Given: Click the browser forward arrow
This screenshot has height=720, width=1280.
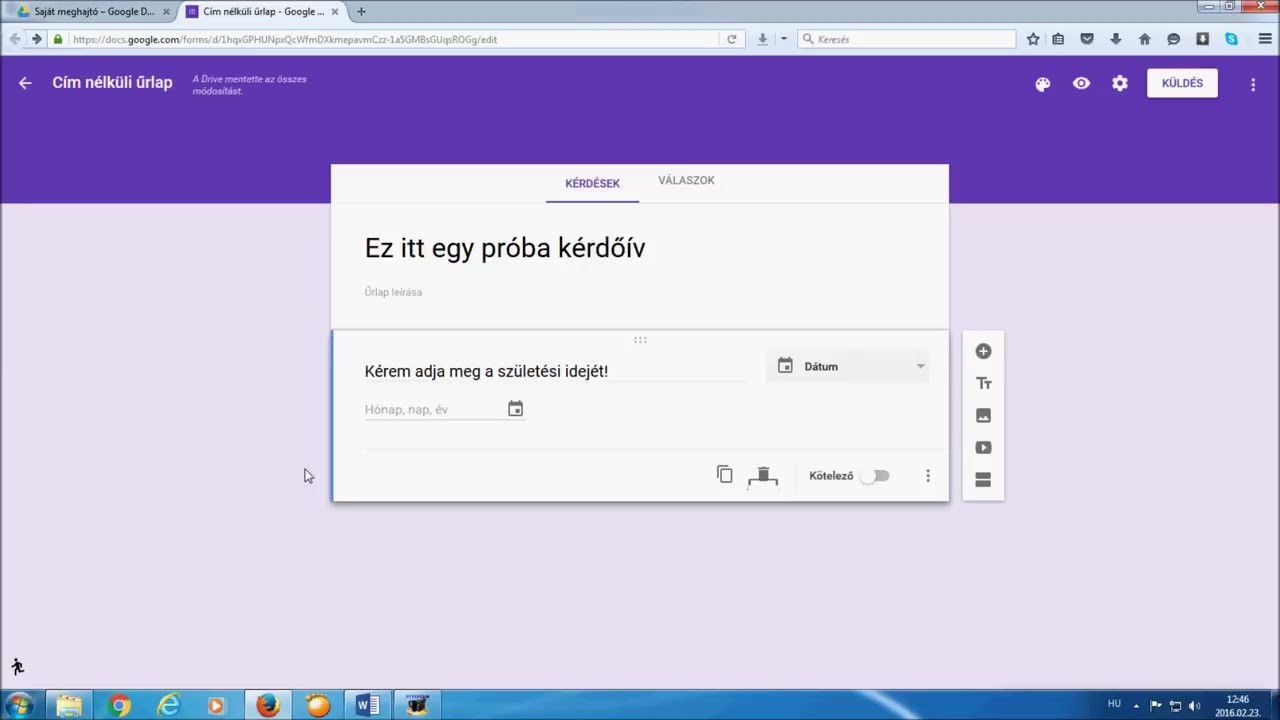Looking at the screenshot, I should (36, 39).
